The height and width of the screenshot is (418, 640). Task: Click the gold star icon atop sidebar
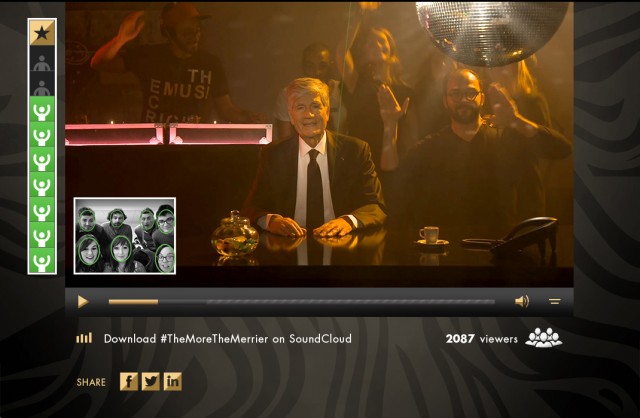(42, 33)
